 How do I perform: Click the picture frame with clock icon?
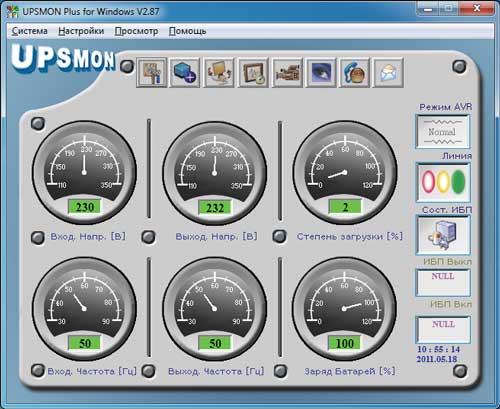[253, 73]
